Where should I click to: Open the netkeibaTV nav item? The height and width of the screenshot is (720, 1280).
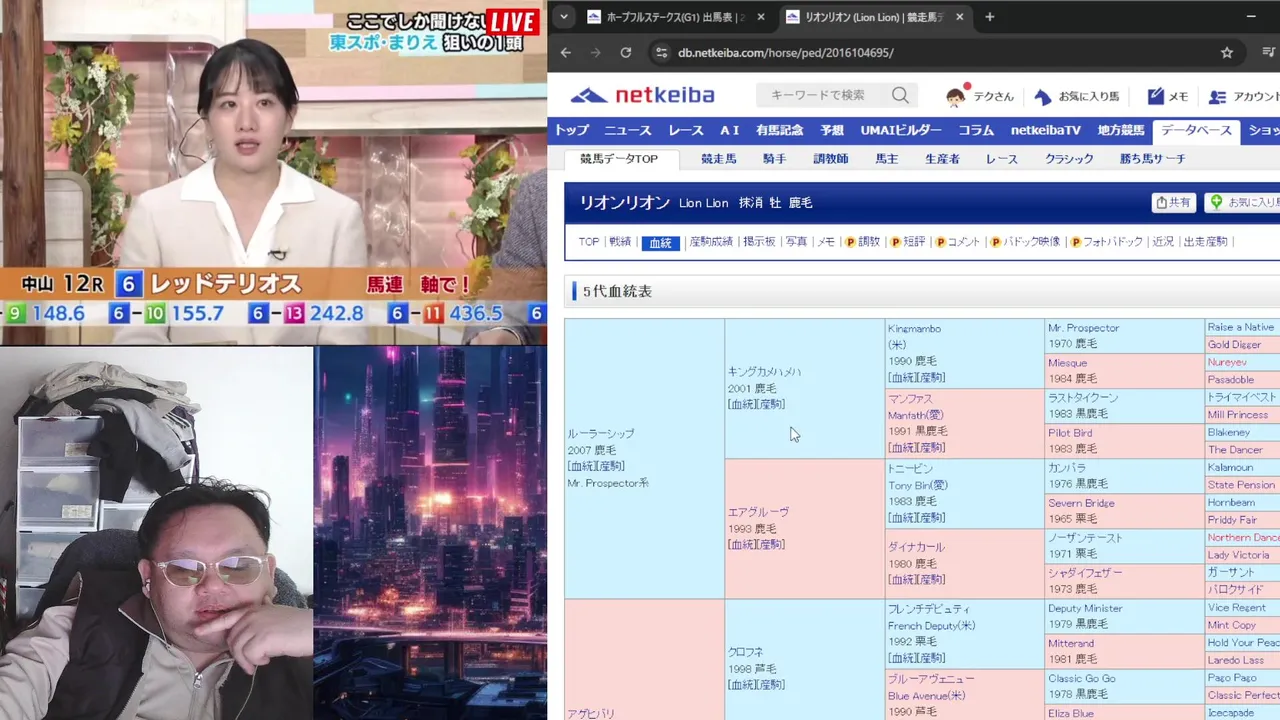[x=1046, y=130]
